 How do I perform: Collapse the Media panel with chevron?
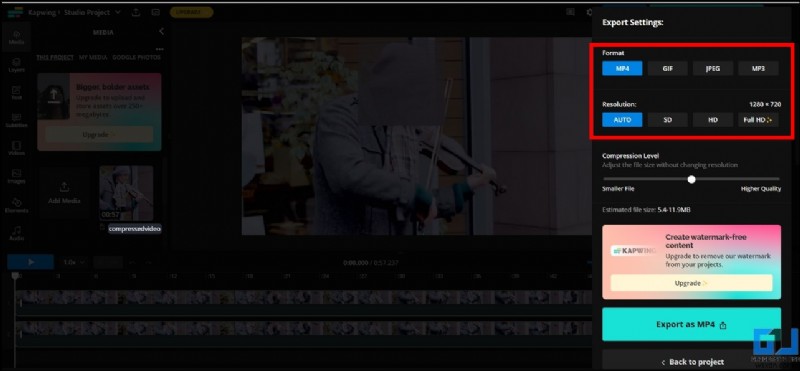point(161,32)
